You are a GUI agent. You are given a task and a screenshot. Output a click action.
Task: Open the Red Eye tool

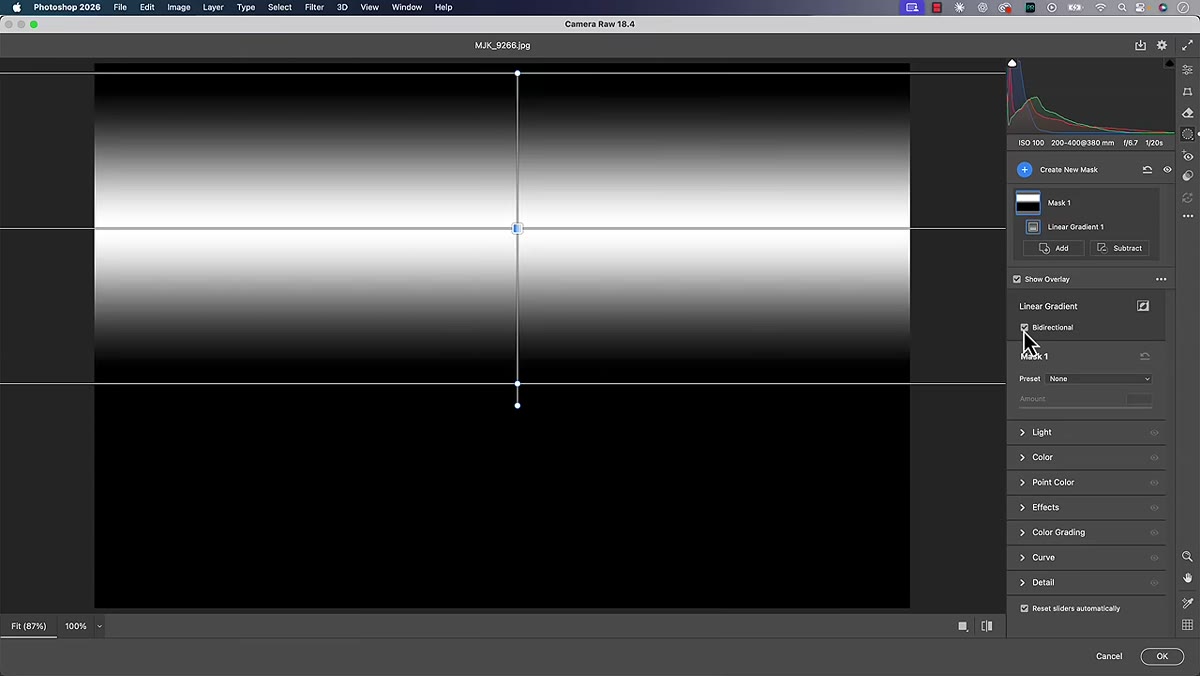point(1187,156)
